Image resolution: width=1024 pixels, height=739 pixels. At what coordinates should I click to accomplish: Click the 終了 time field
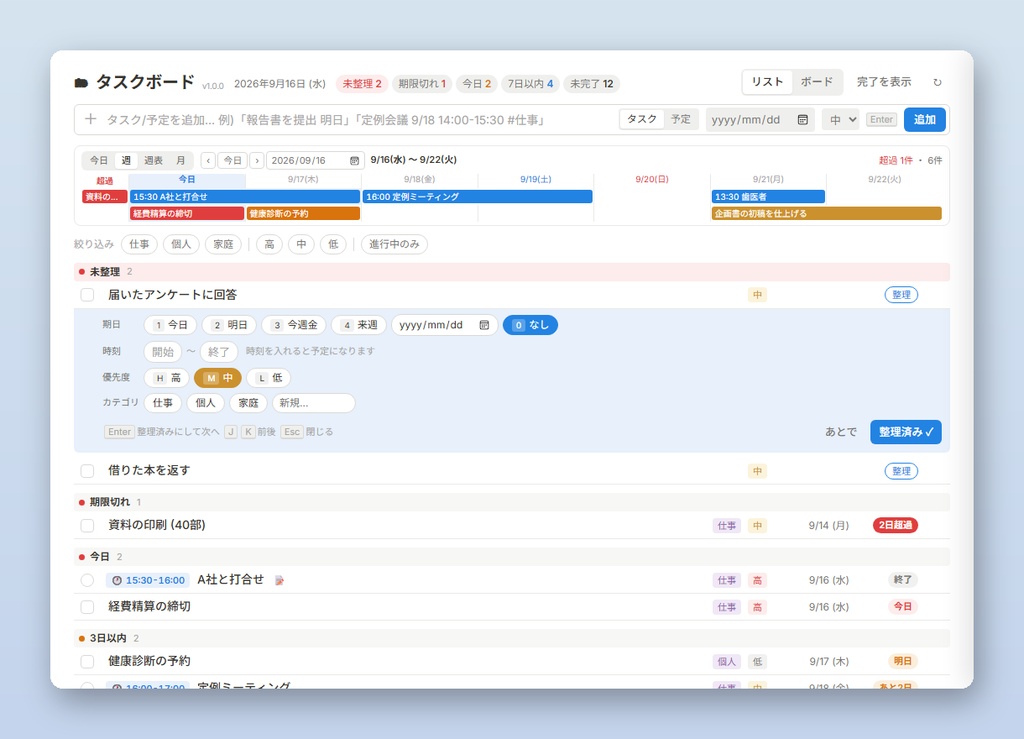[219, 352]
